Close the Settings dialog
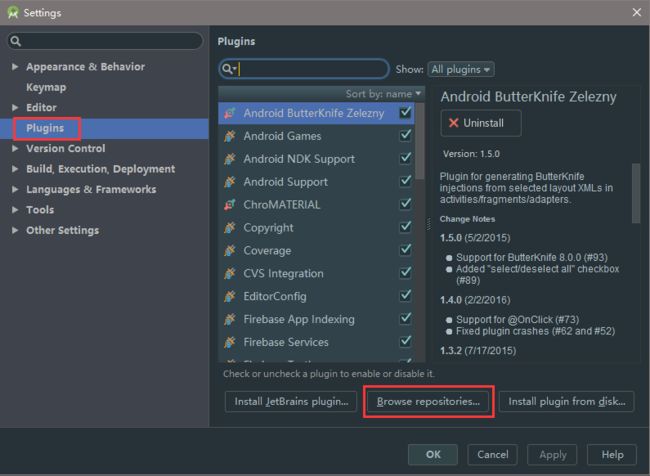650x476 pixels. tap(637, 12)
